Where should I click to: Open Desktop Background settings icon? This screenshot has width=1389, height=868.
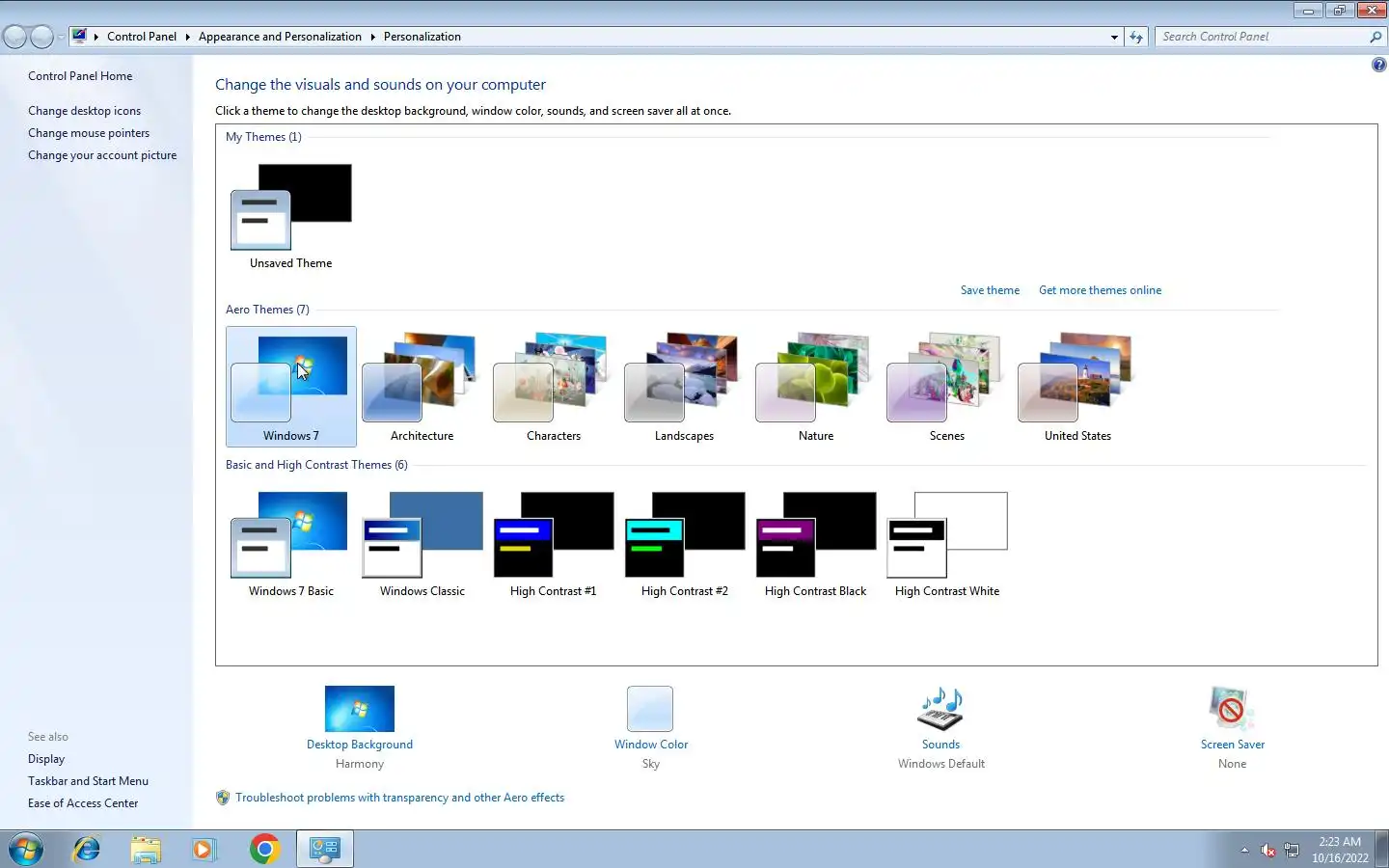click(x=360, y=709)
